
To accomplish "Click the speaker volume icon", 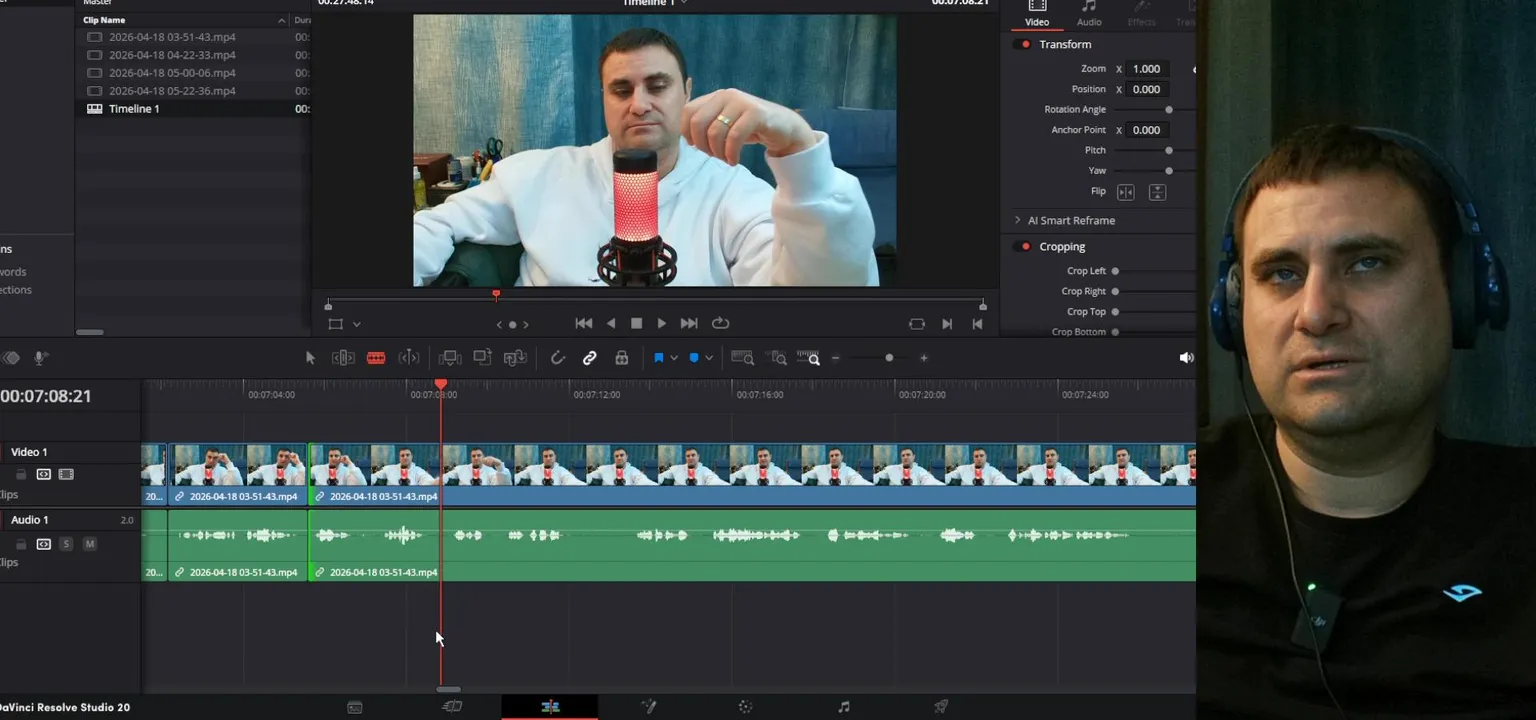I will coord(1186,358).
